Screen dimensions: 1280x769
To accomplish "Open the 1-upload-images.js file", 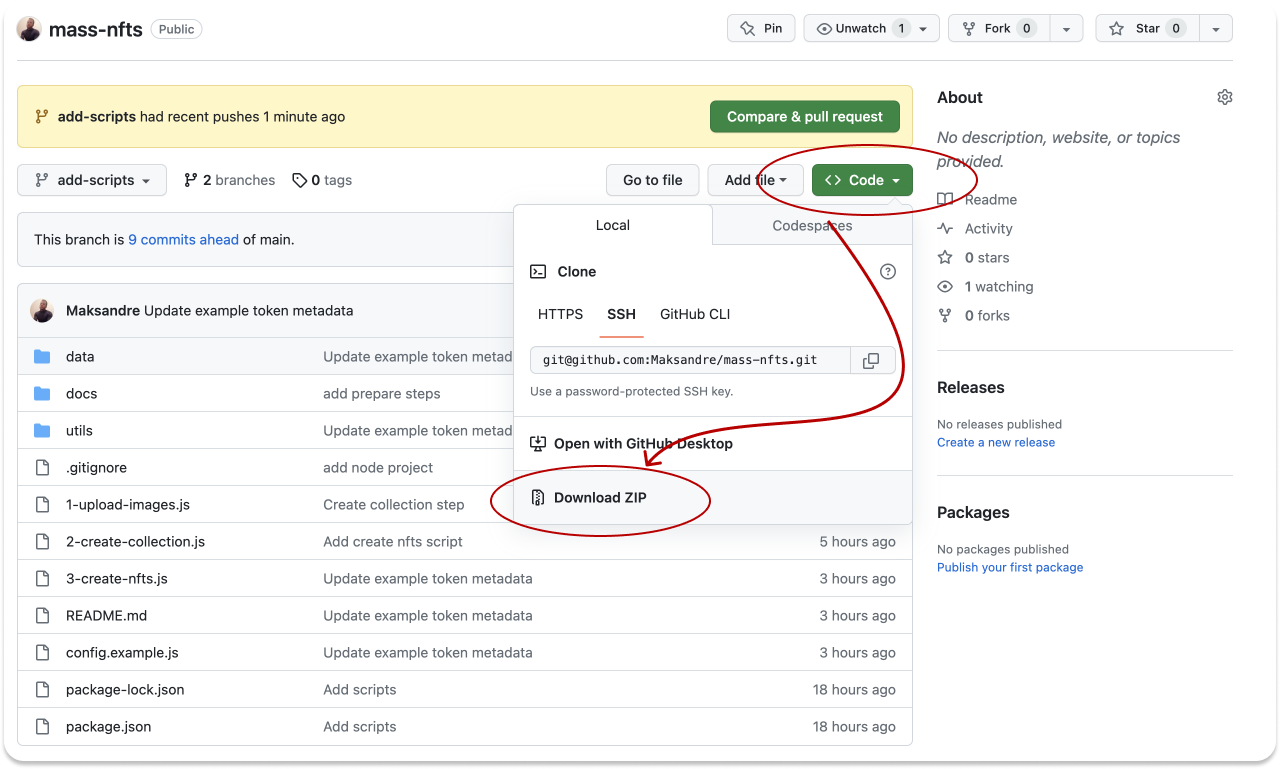I will click(128, 505).
